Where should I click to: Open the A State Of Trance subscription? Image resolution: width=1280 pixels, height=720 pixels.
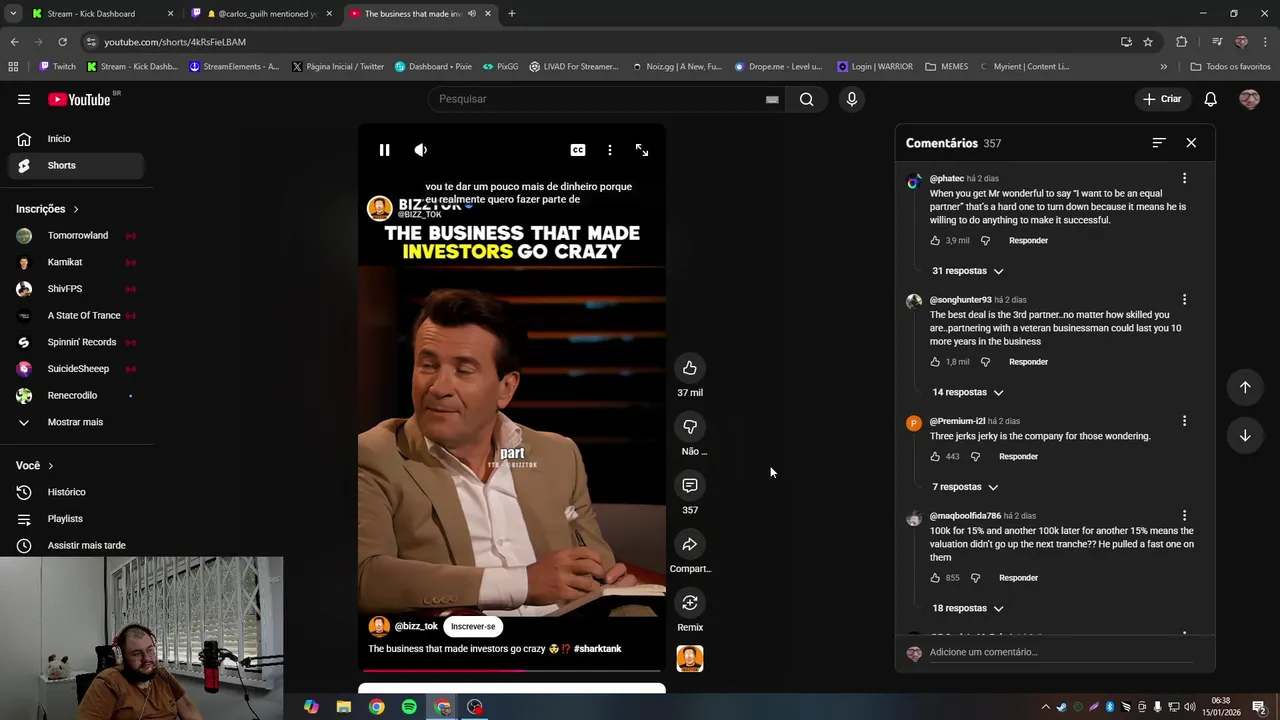[76, 316]
